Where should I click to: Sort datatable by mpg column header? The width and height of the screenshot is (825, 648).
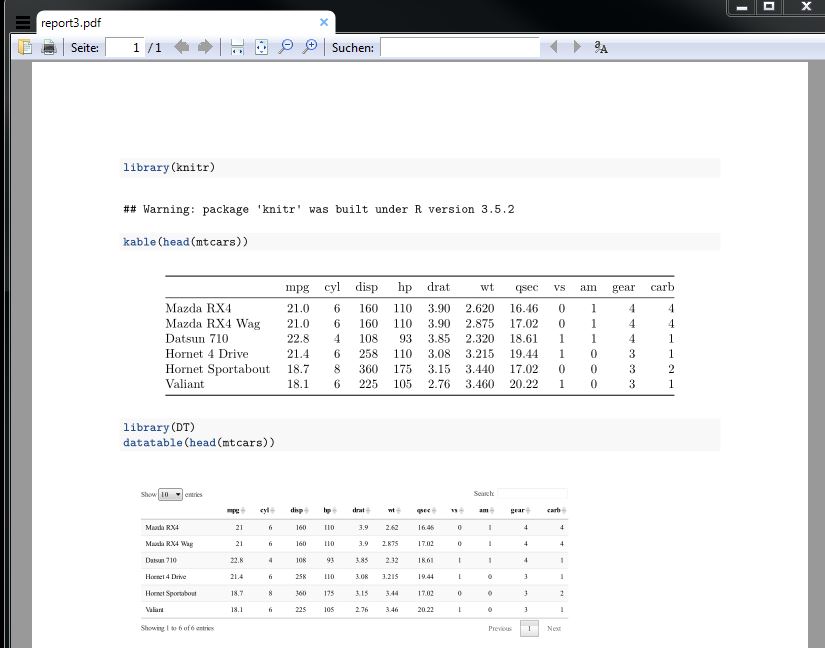234,510
